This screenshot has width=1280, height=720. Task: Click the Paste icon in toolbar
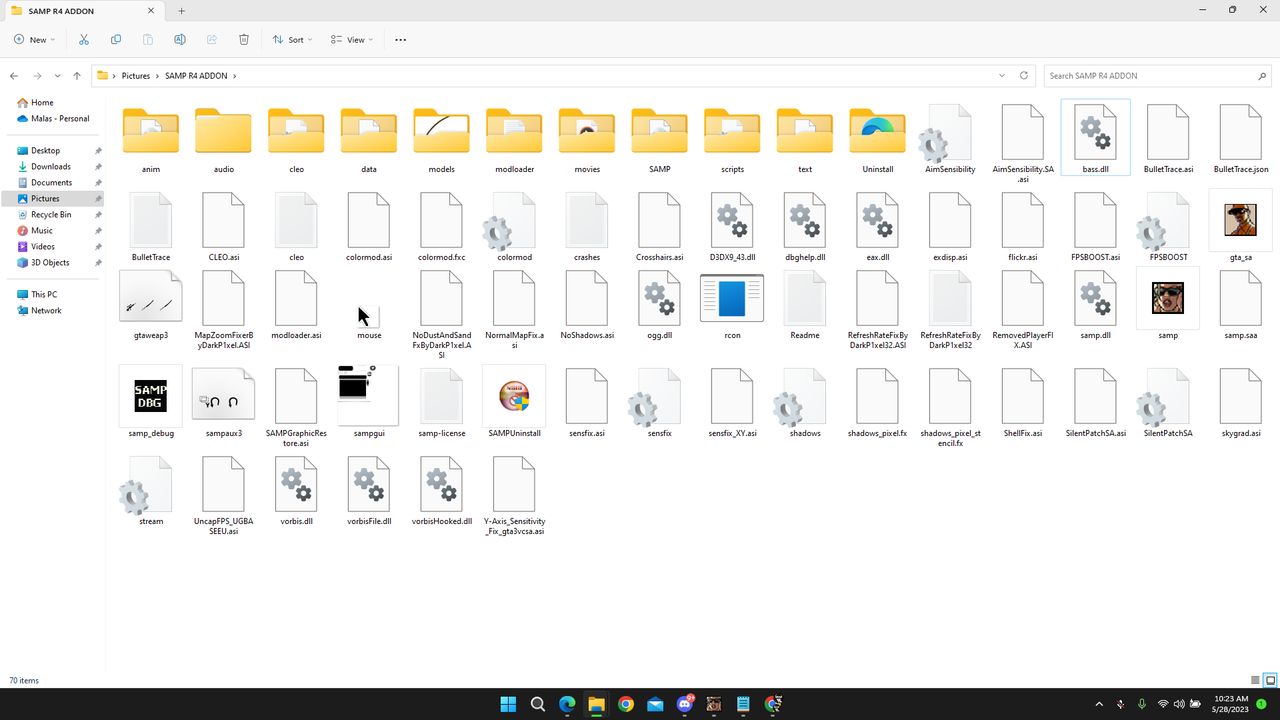[148, 40]
